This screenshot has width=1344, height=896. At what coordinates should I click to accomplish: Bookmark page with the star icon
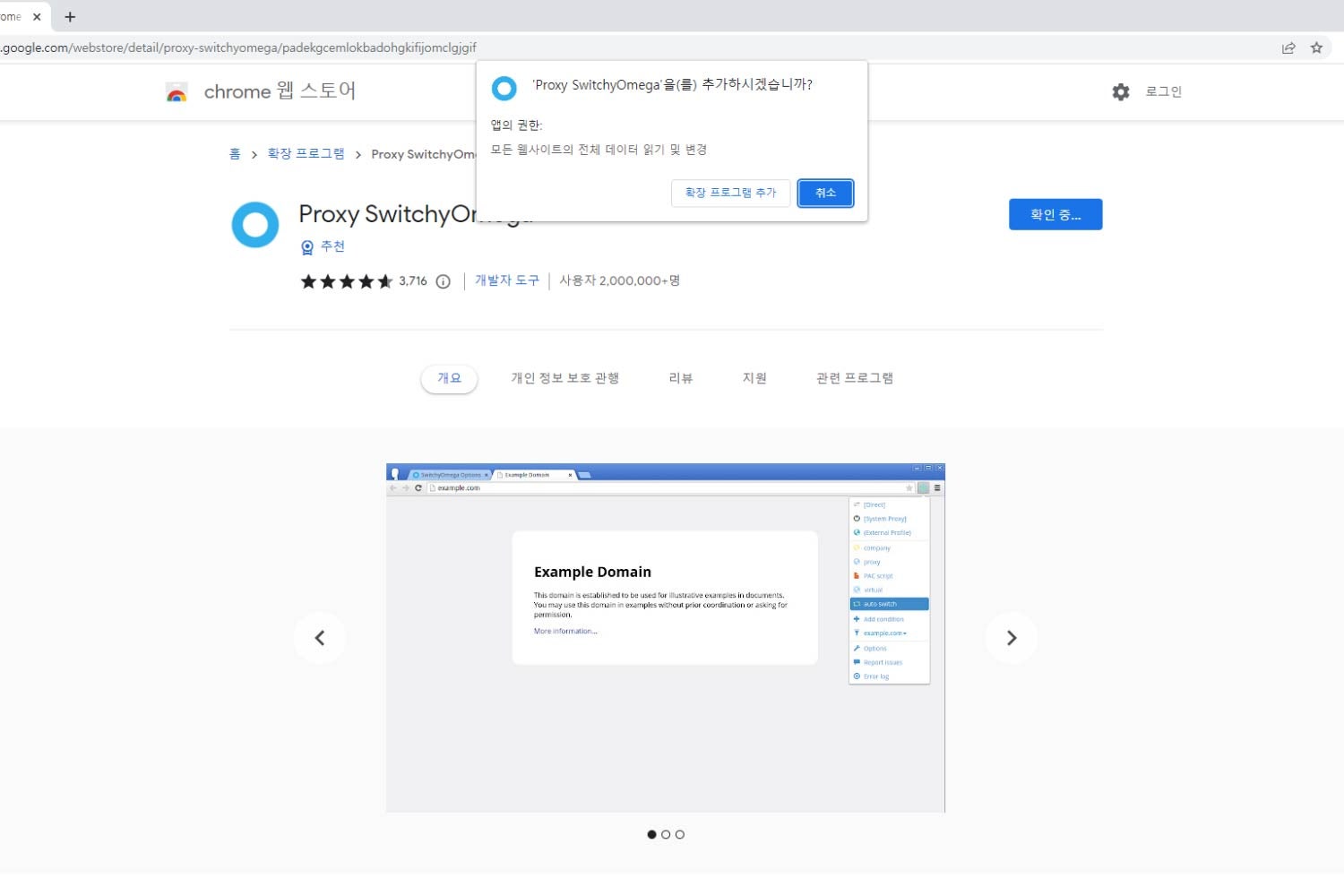[x=1316, y=48]
